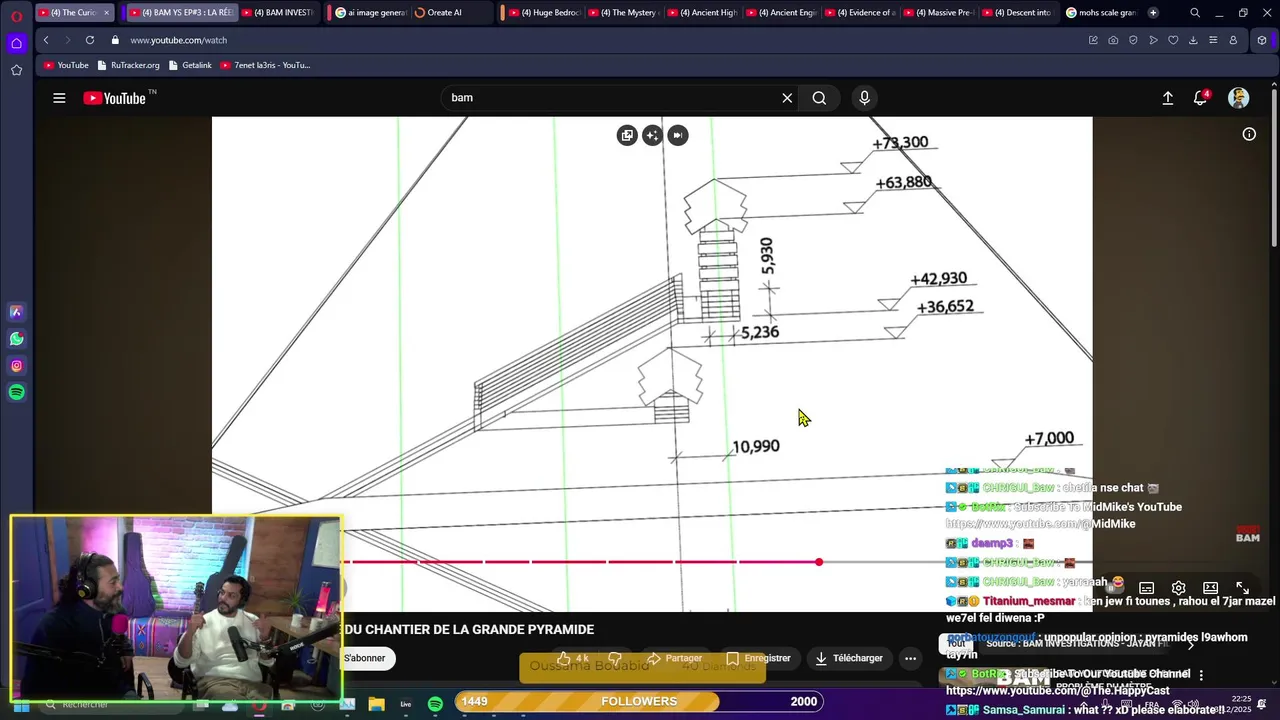Open the Aria AI sidebar icon

[x=16, y=312]
